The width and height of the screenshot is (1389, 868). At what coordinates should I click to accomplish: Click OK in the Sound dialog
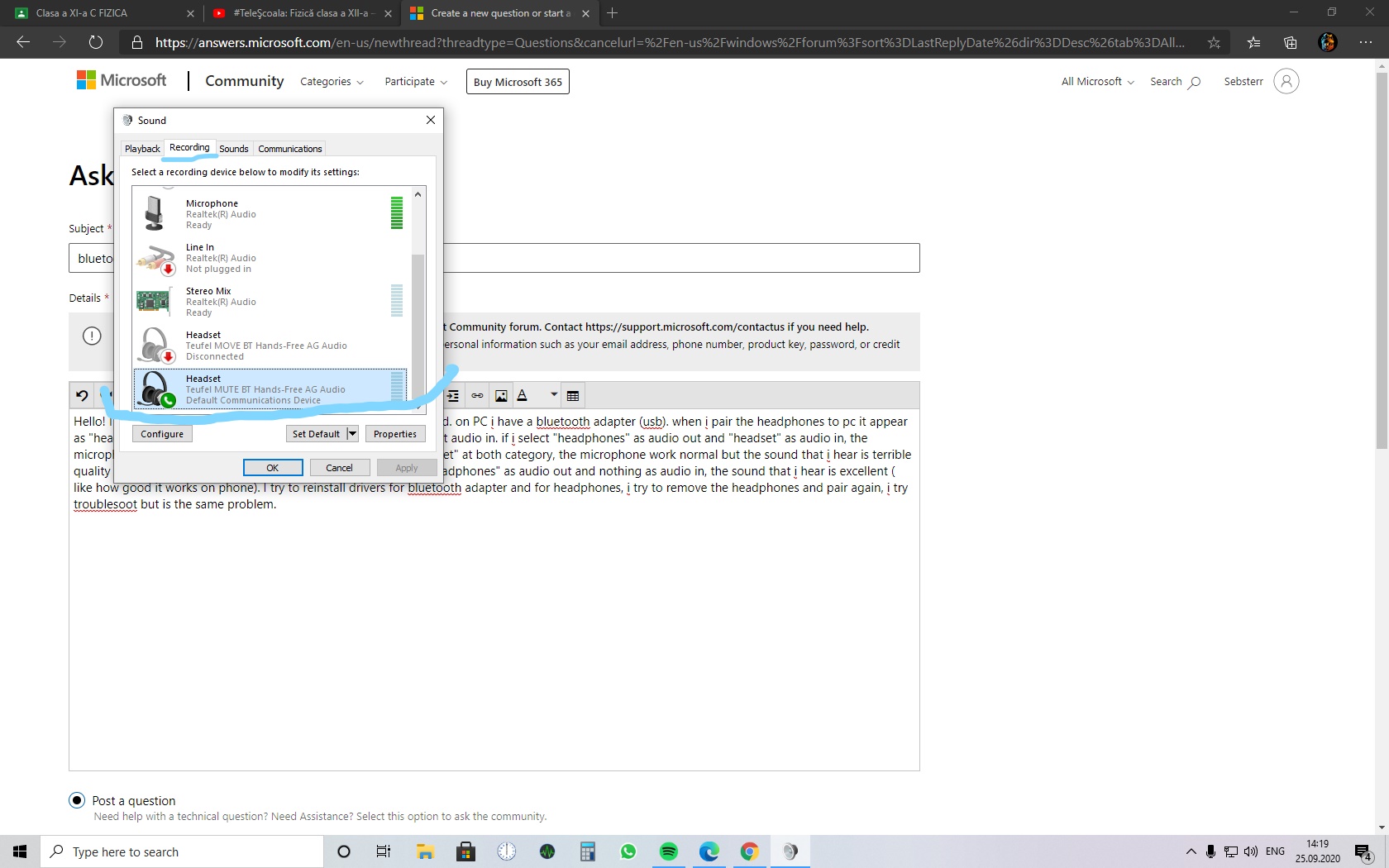click(273, 468)
